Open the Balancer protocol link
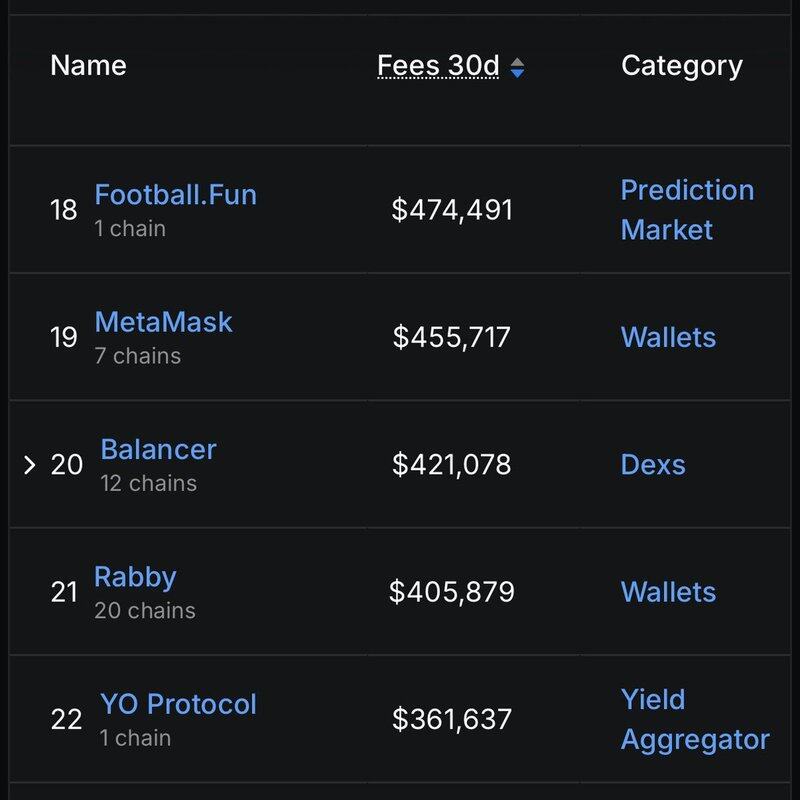 coord(158,449)
